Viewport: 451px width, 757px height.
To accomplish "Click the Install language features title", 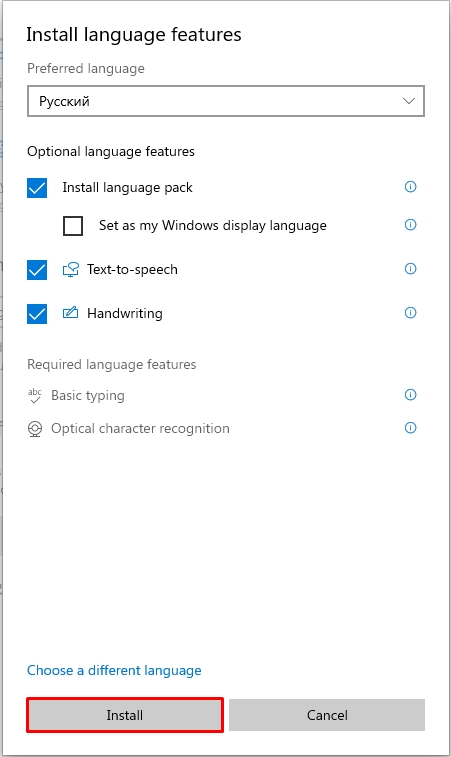I will [x=134, y=35].
